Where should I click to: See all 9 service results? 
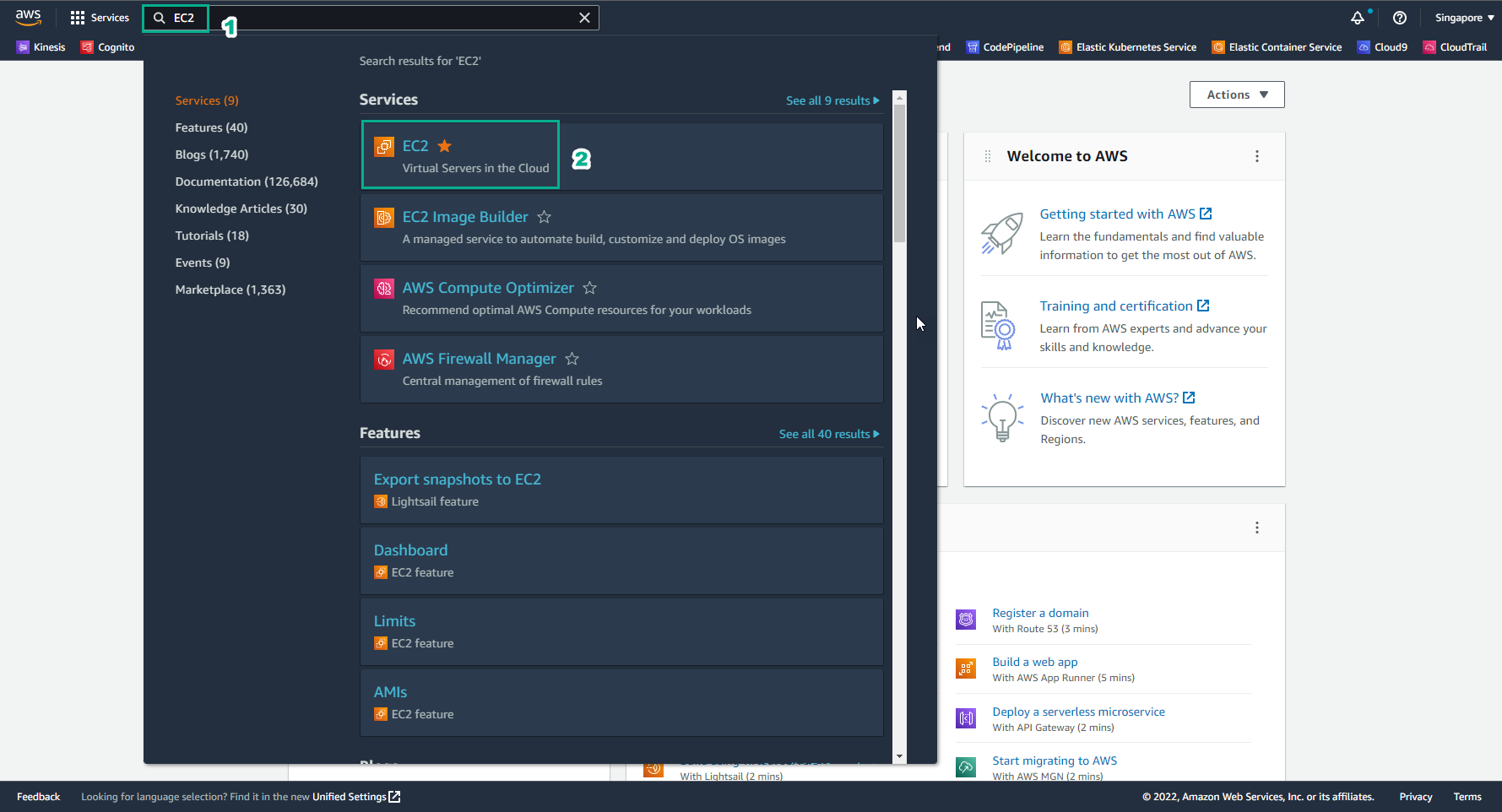pos(832,100)
